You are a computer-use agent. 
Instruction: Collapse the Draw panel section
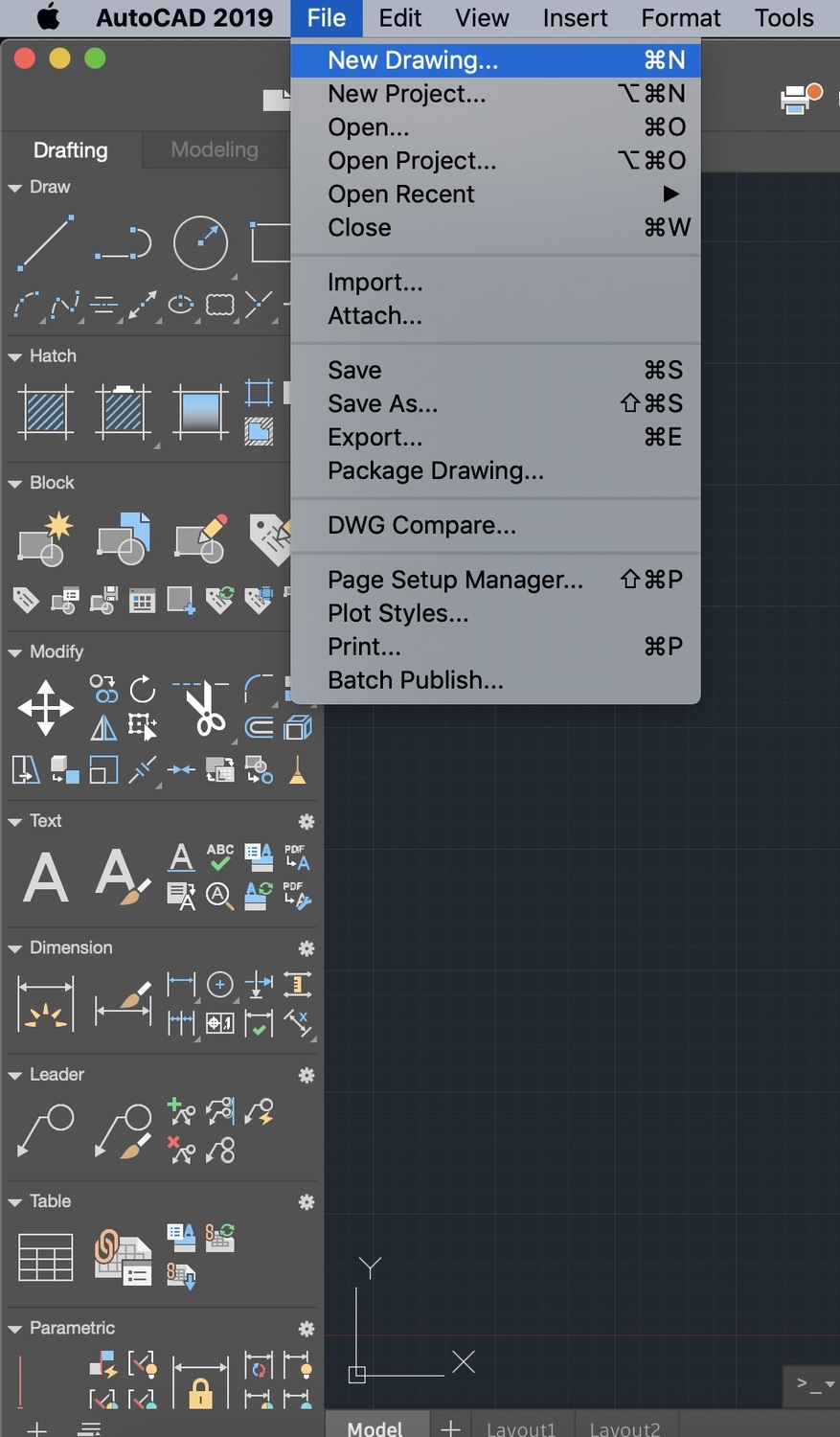tap(14, 188)
